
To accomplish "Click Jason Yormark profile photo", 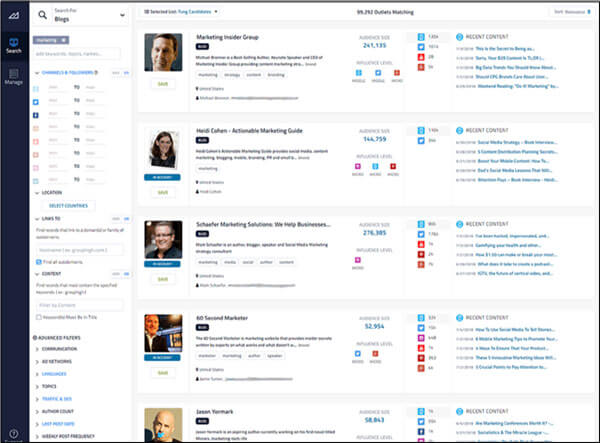I will [163, 425].
